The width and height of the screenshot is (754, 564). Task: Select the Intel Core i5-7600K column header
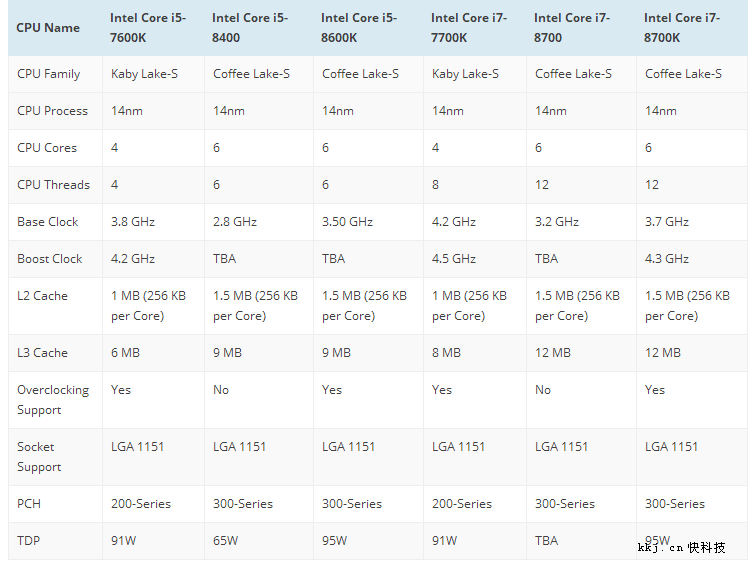[148, 28]
